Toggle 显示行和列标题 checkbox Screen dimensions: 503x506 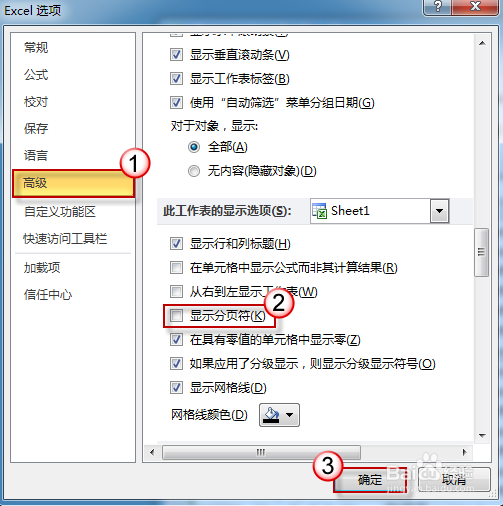click(x=176, y=244)
